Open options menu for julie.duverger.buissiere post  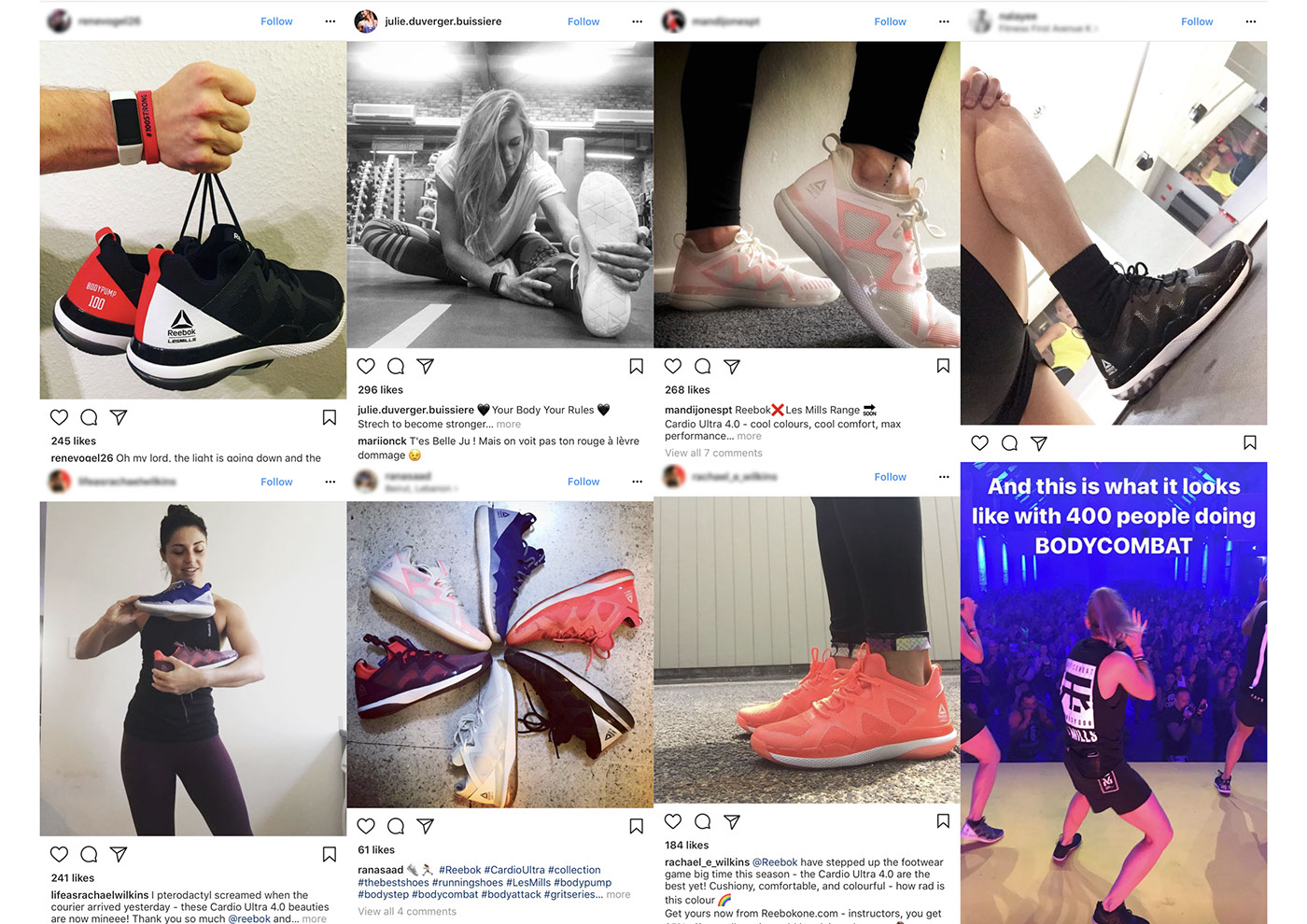[x=637, y=21]
